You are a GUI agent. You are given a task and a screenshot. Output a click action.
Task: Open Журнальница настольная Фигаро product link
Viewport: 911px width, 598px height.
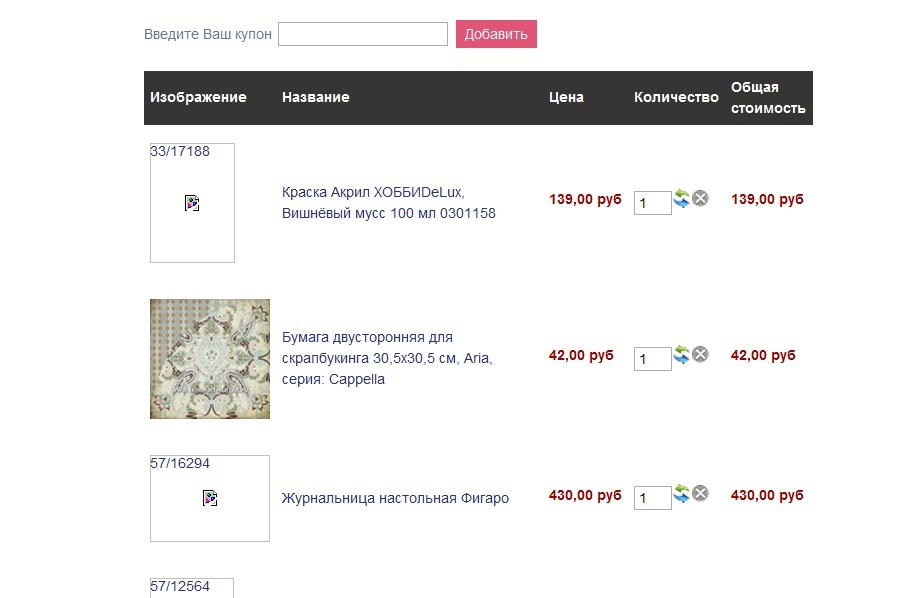pyautogui.click(x=395, y=498)
